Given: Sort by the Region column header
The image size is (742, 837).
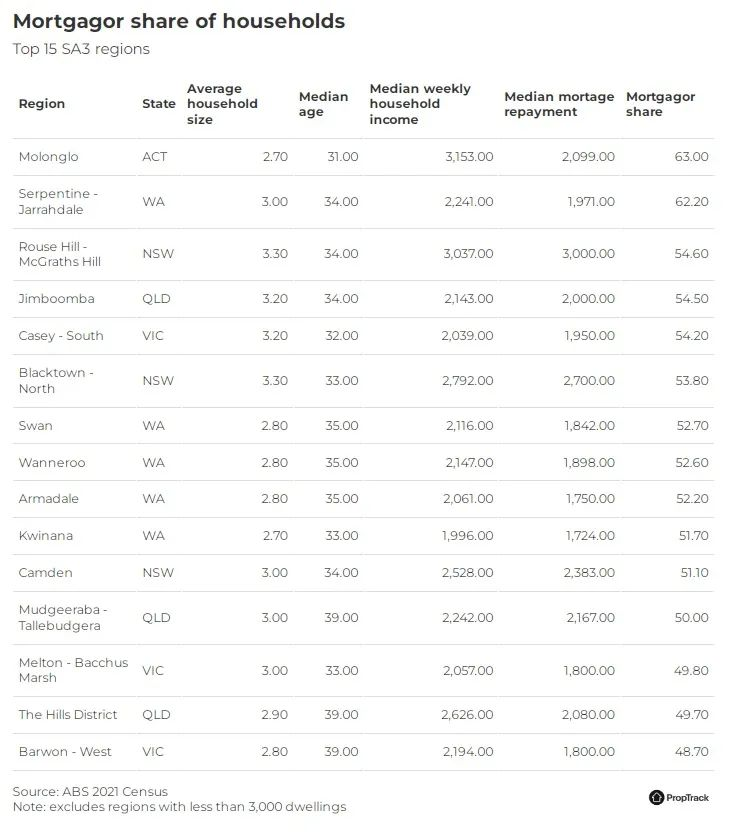Looking at the screenshot, I should click(42, 104).
